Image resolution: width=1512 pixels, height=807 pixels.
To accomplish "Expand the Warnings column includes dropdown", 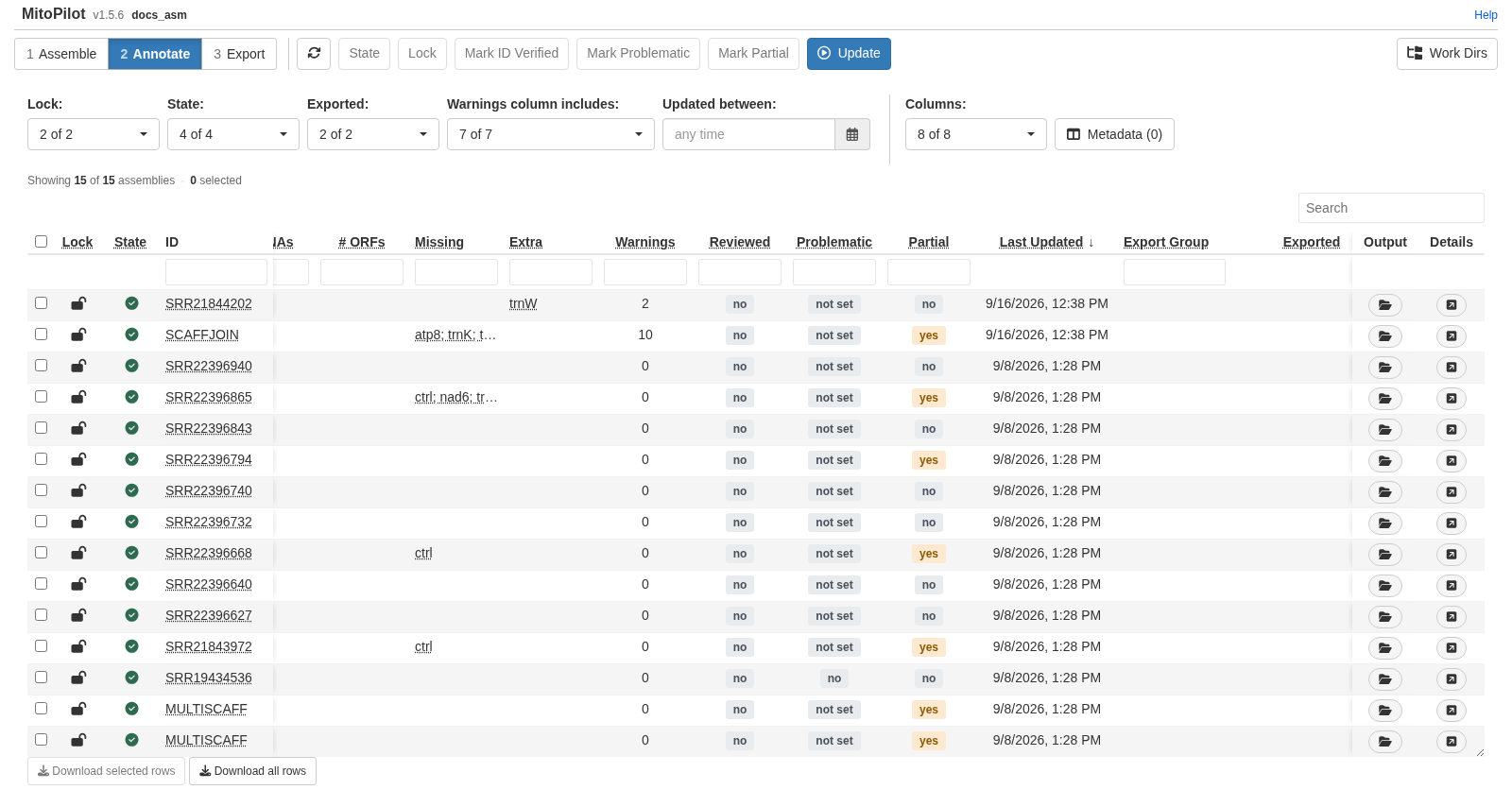I will point(551,134).
